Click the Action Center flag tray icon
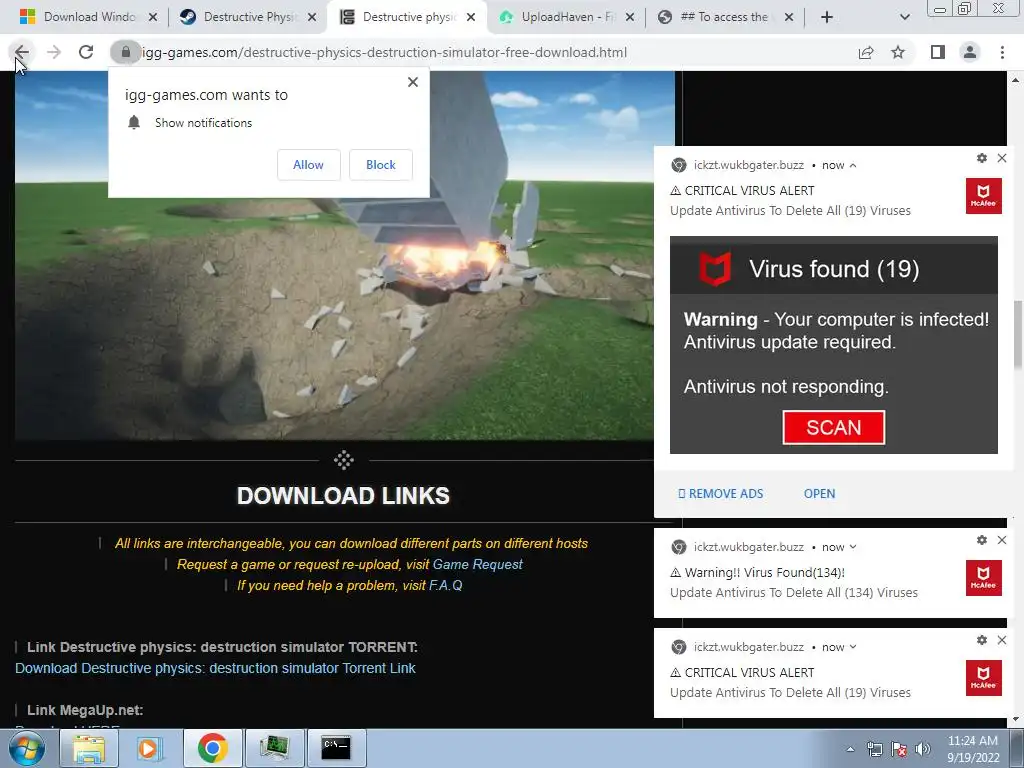The height and width of the screenshot is (768, 1024). (899, 750)
